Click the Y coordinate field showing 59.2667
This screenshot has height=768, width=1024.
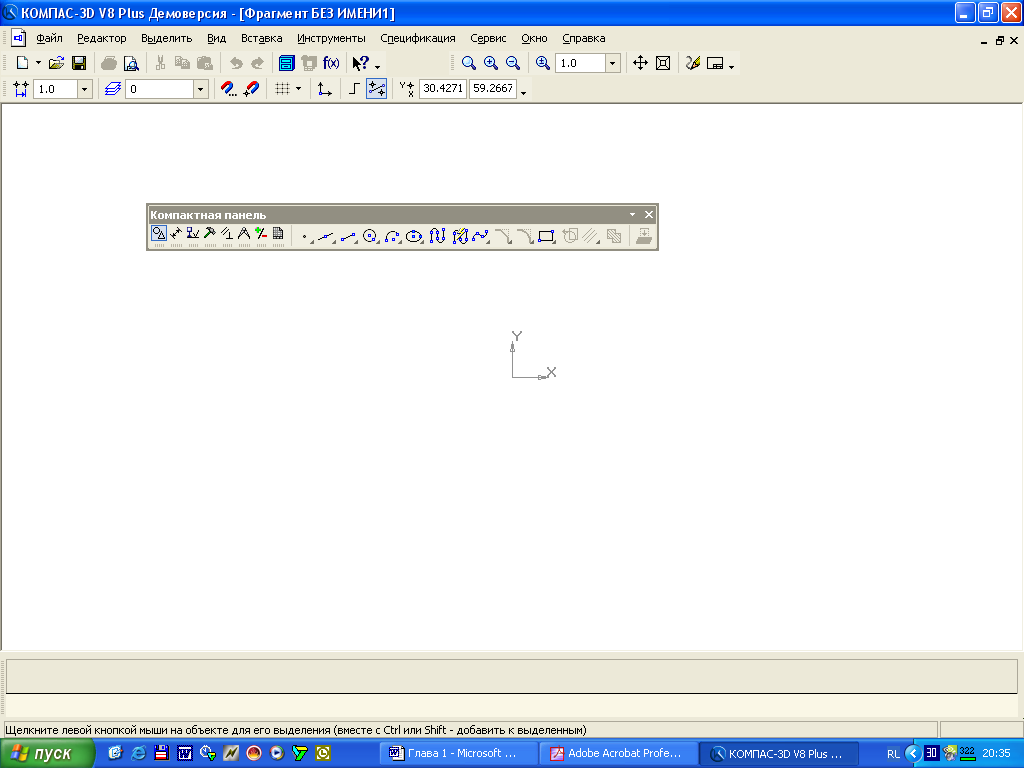[492, 88]
